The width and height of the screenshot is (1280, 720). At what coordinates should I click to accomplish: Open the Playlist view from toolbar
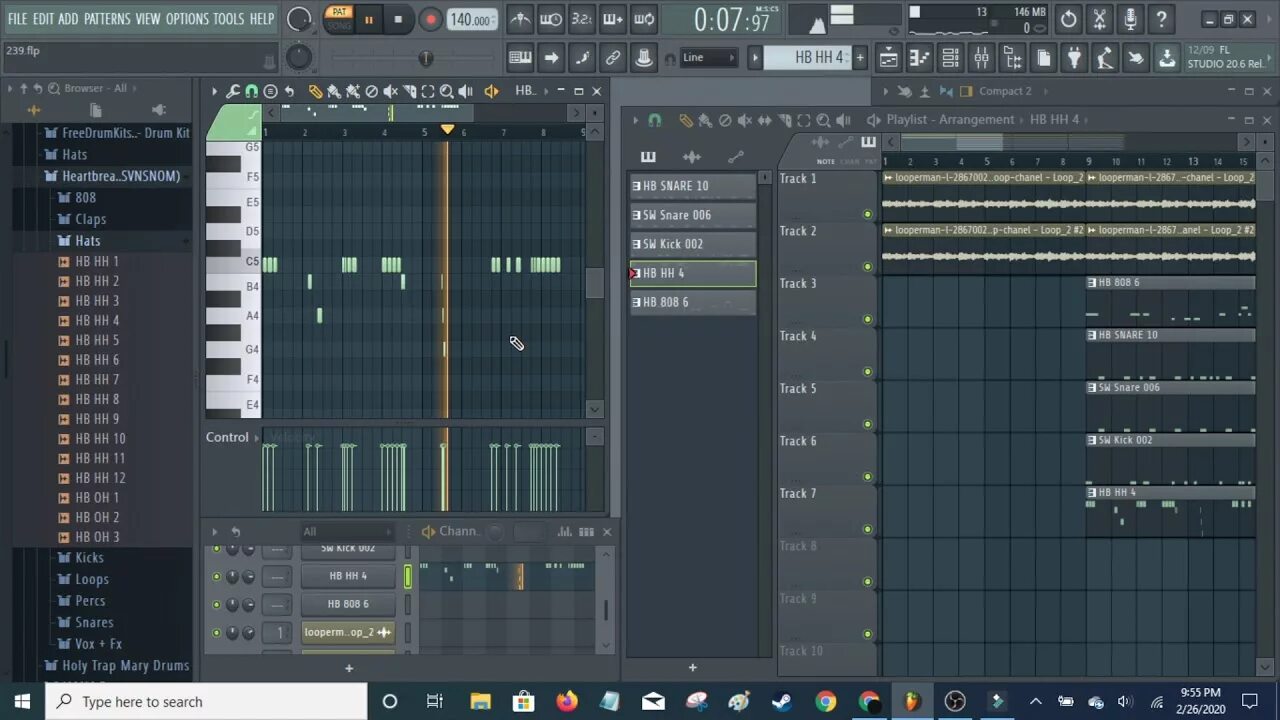[888, 59]
